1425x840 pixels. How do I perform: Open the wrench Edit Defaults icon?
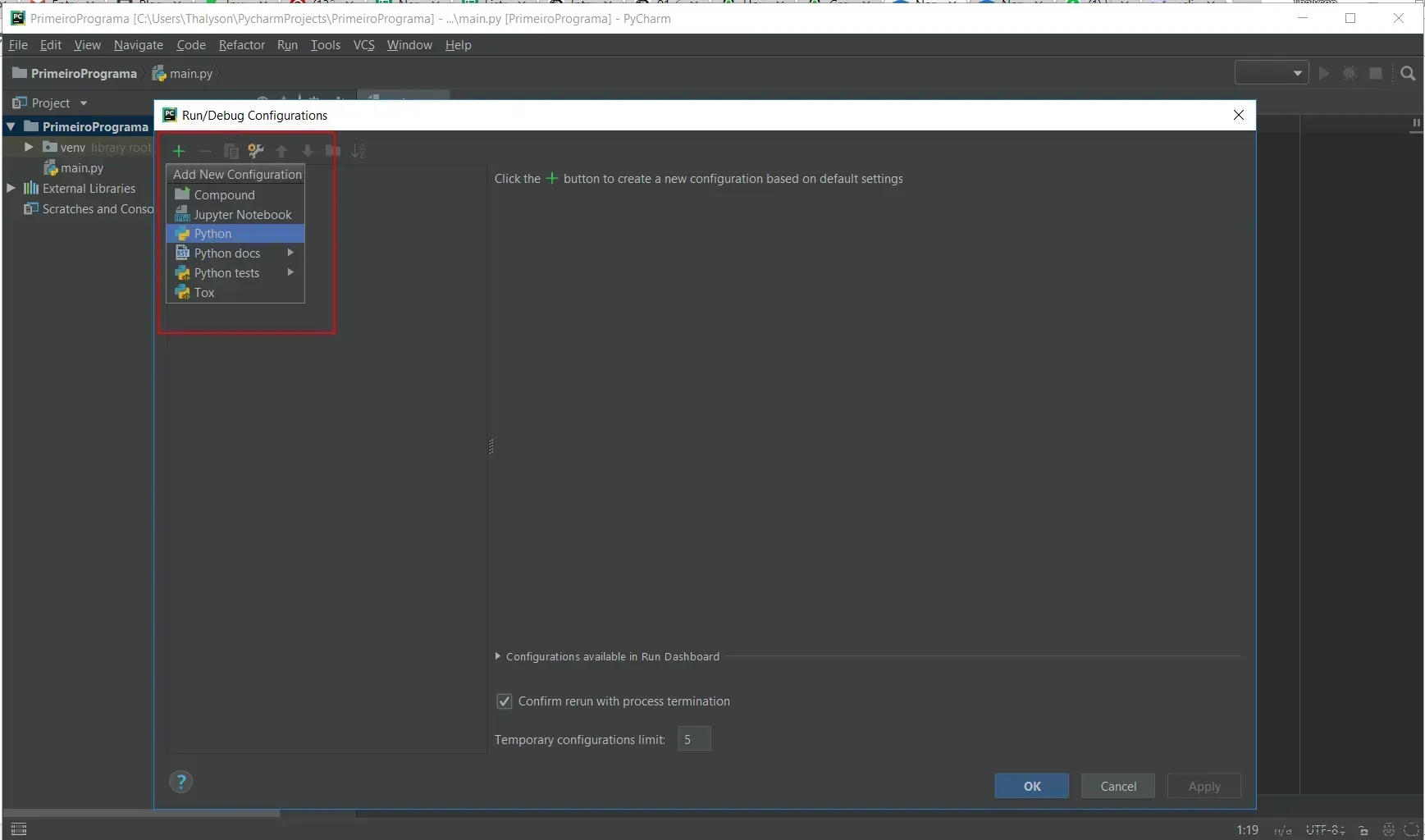coord(256,151)
